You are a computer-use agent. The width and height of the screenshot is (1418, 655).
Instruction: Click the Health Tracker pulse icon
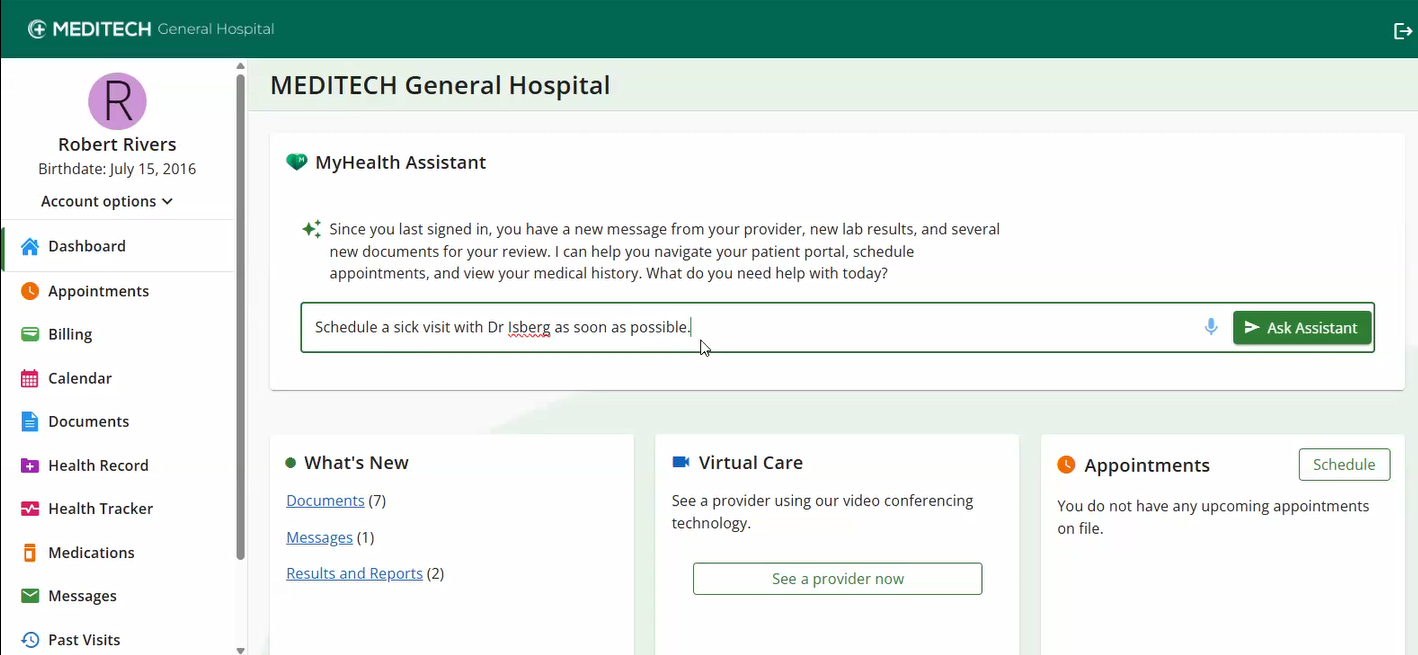[x=30, y=508]
